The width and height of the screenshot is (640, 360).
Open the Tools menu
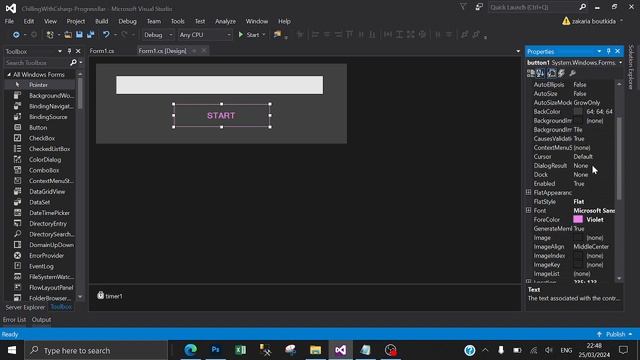178,21
